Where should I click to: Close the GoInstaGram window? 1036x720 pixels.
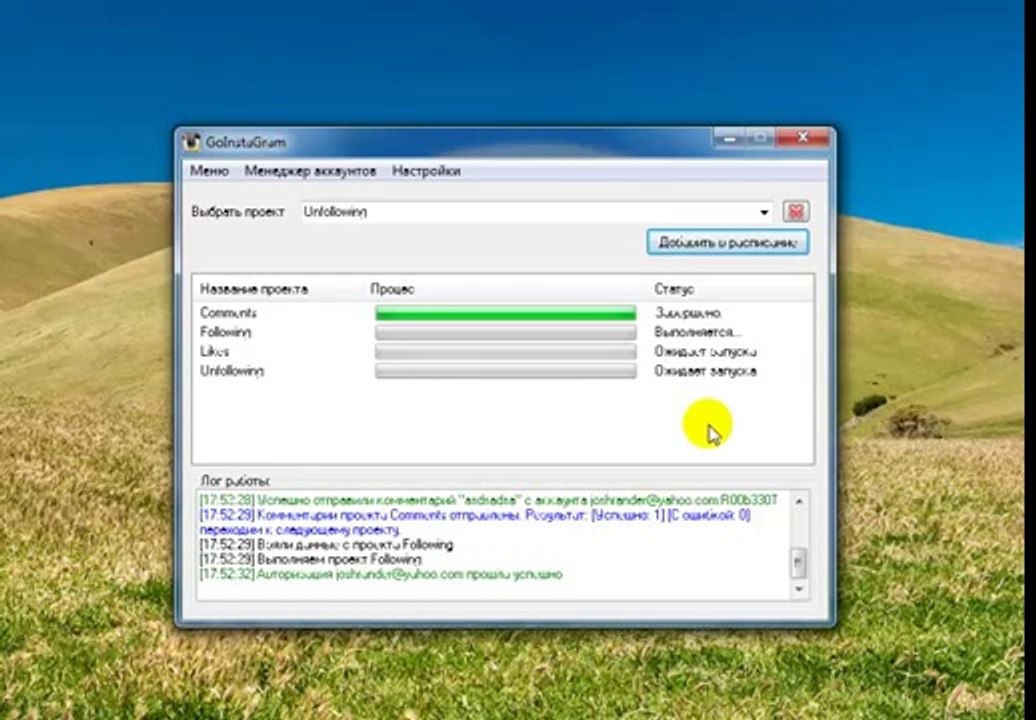tap(802, 138)
